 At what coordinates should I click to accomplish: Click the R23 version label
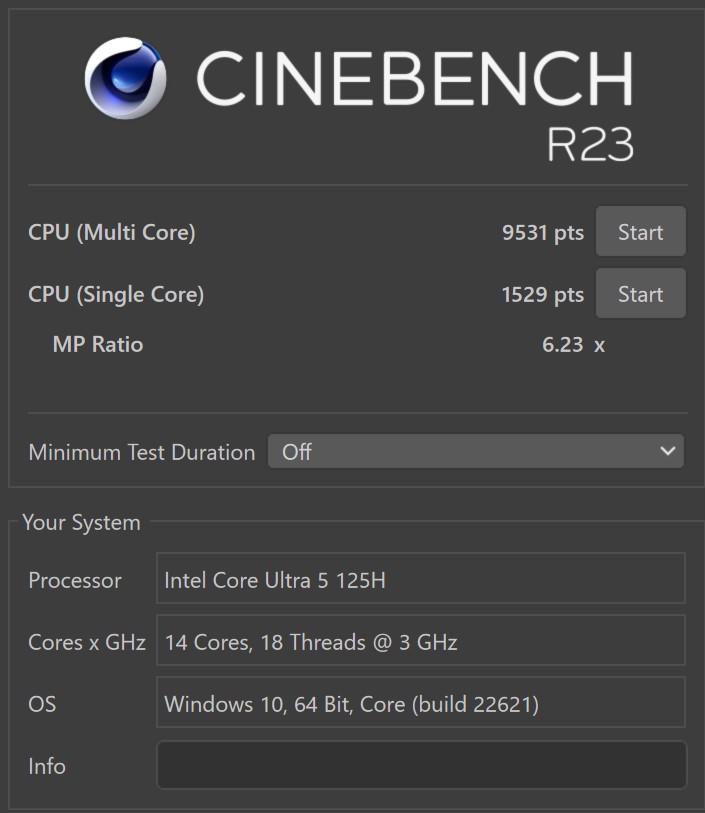point(590,144)
